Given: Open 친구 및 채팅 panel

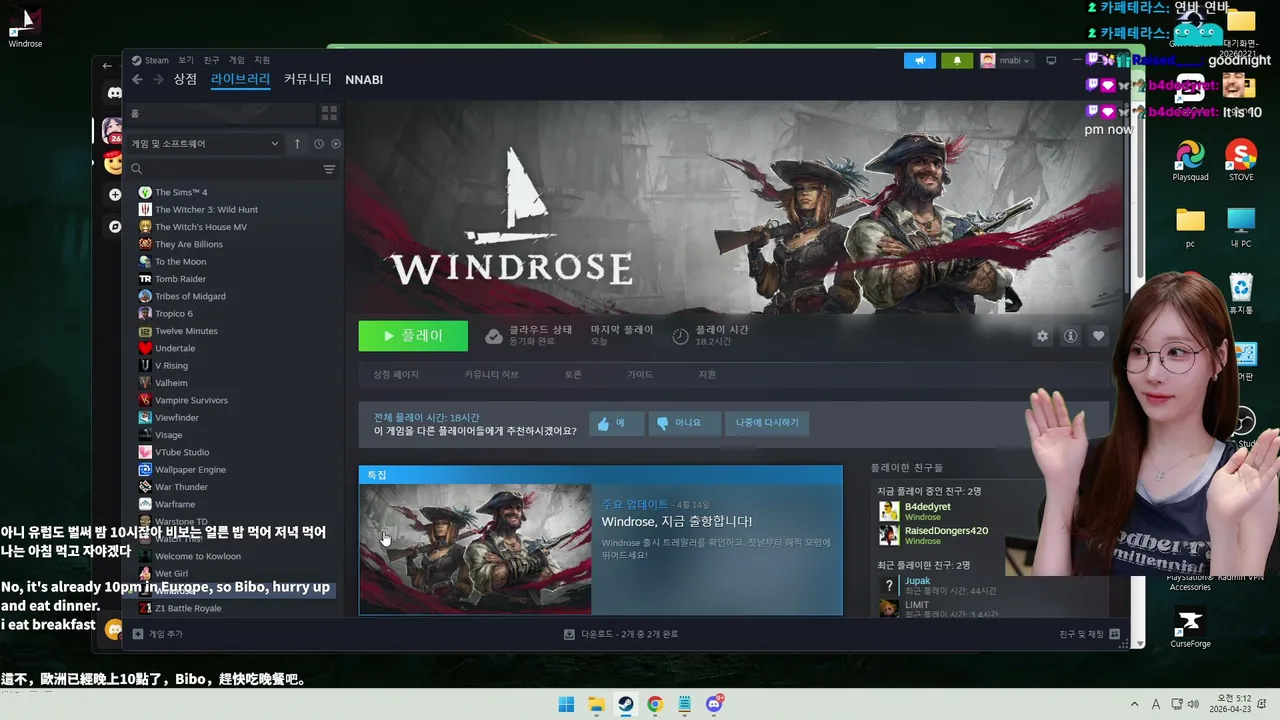Looking at the screenshot, I should click(x=1090, y=634).
